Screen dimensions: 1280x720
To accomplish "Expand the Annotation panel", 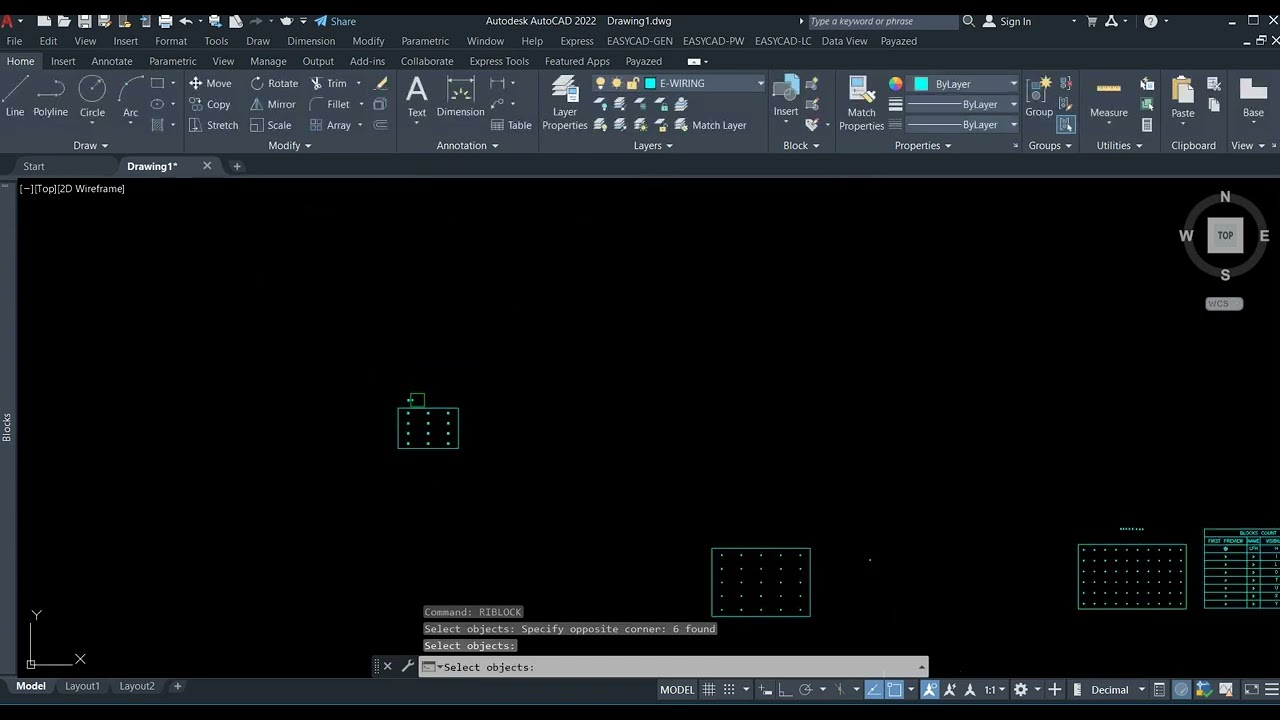I will coord(467,145).
